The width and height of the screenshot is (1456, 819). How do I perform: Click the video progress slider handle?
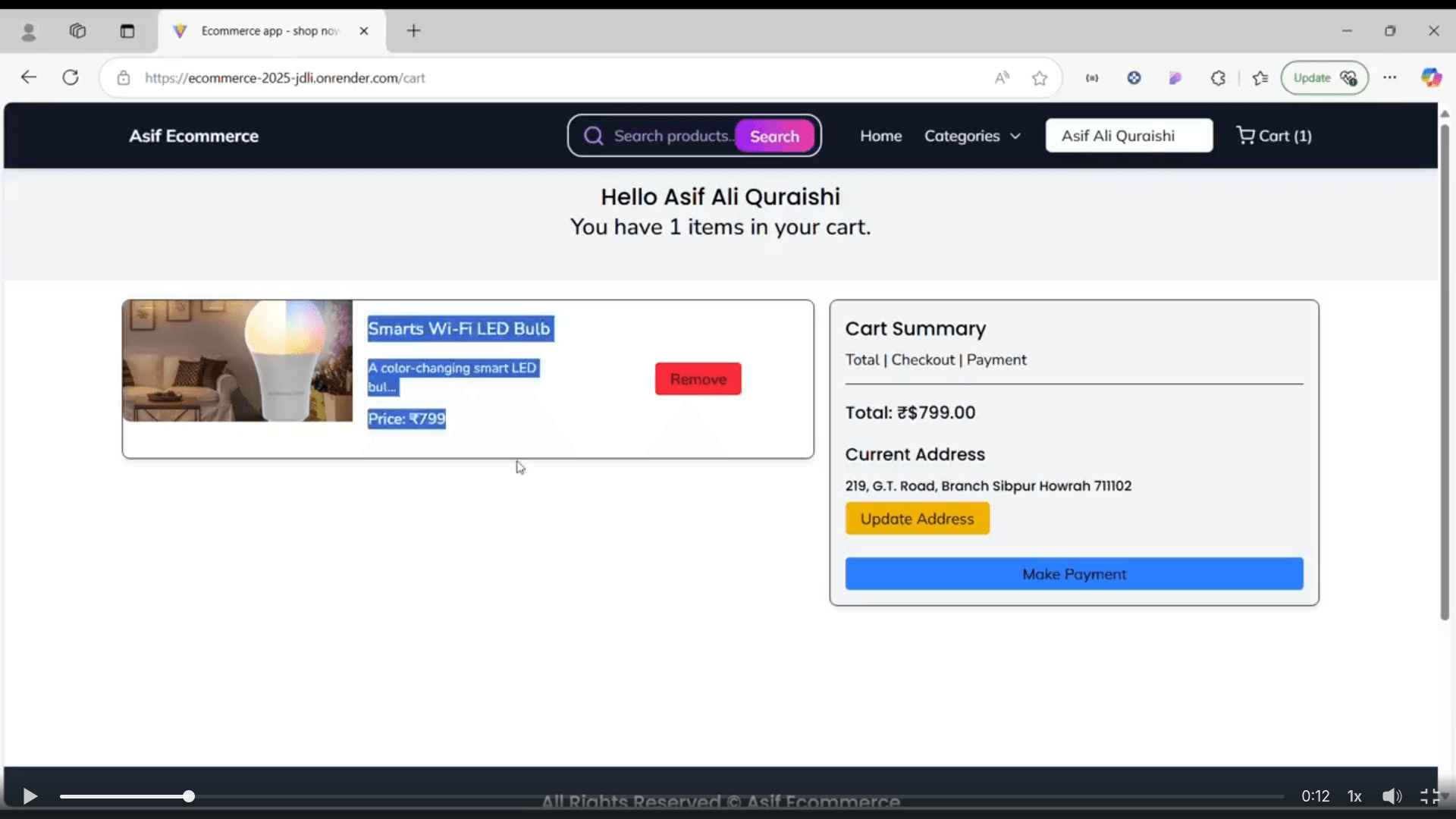(189, 796)
